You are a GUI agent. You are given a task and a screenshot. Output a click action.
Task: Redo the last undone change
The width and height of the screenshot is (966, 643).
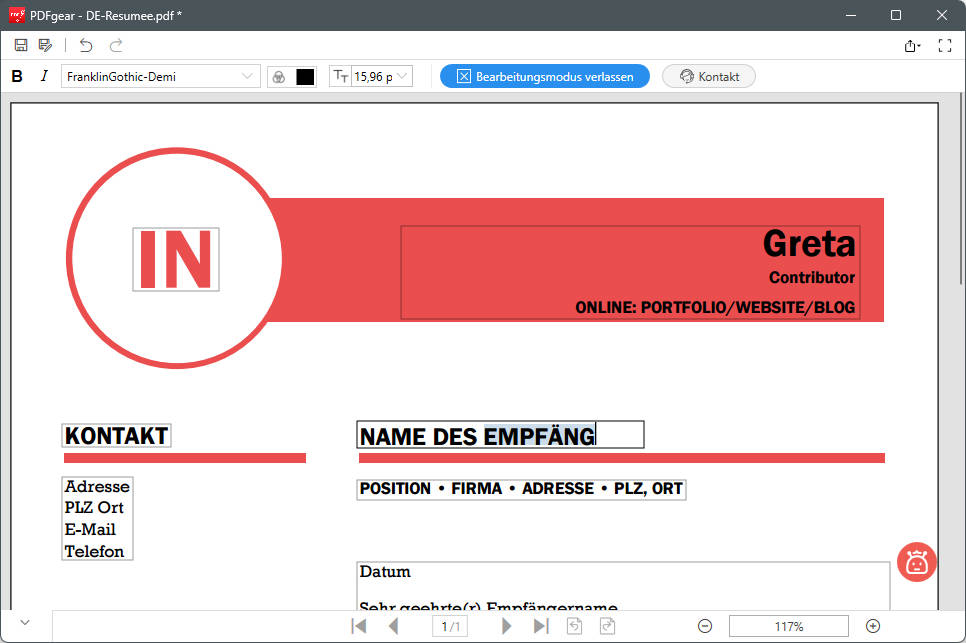[x=116, y=45]
